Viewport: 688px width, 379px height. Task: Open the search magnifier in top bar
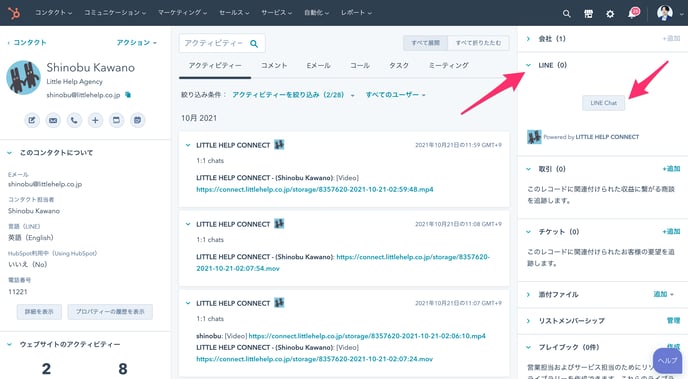tap(566, 14)
